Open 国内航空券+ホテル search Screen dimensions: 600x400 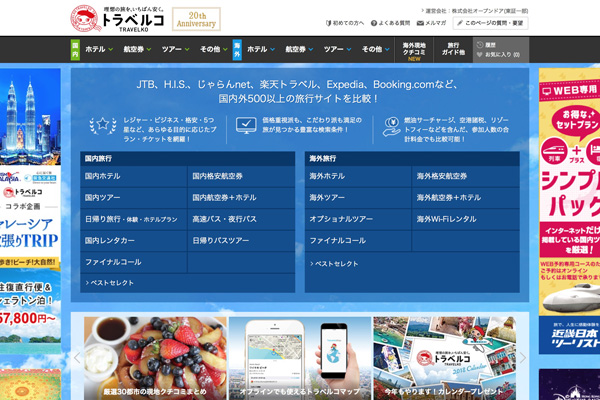point(241,198)
